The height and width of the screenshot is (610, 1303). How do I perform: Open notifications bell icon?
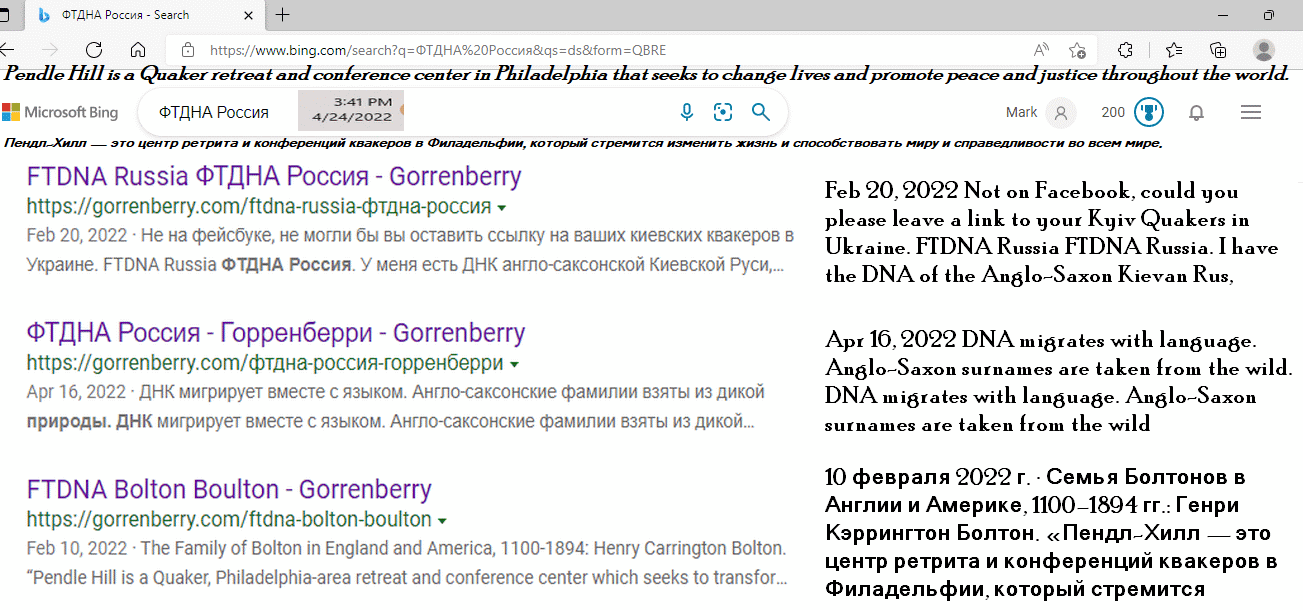tap(1196, 113)
